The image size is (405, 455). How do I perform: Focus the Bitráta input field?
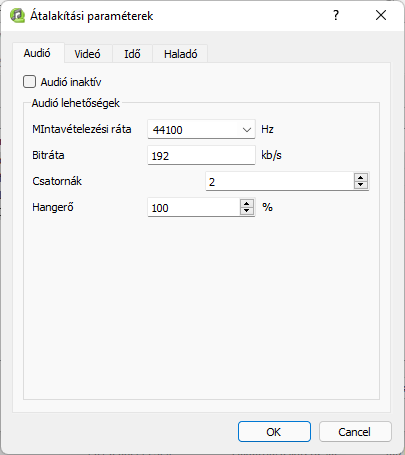coord(201,155)
